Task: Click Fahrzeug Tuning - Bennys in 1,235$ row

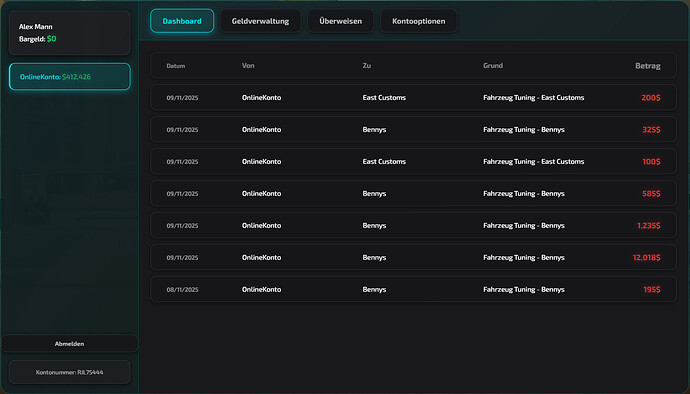Action: (x=524, y=225)
